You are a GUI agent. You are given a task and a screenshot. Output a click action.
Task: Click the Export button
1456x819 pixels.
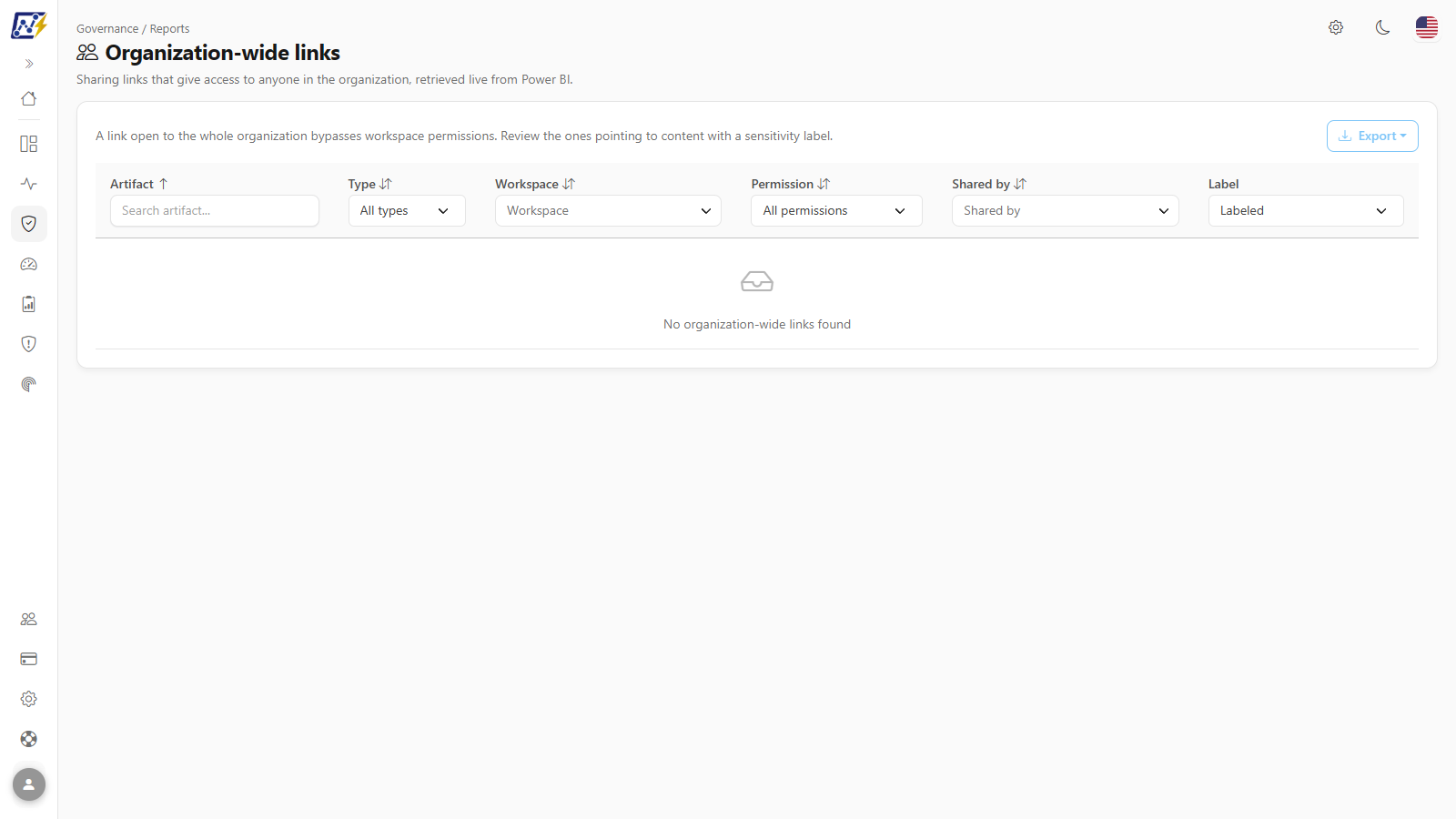(1372, 136)
